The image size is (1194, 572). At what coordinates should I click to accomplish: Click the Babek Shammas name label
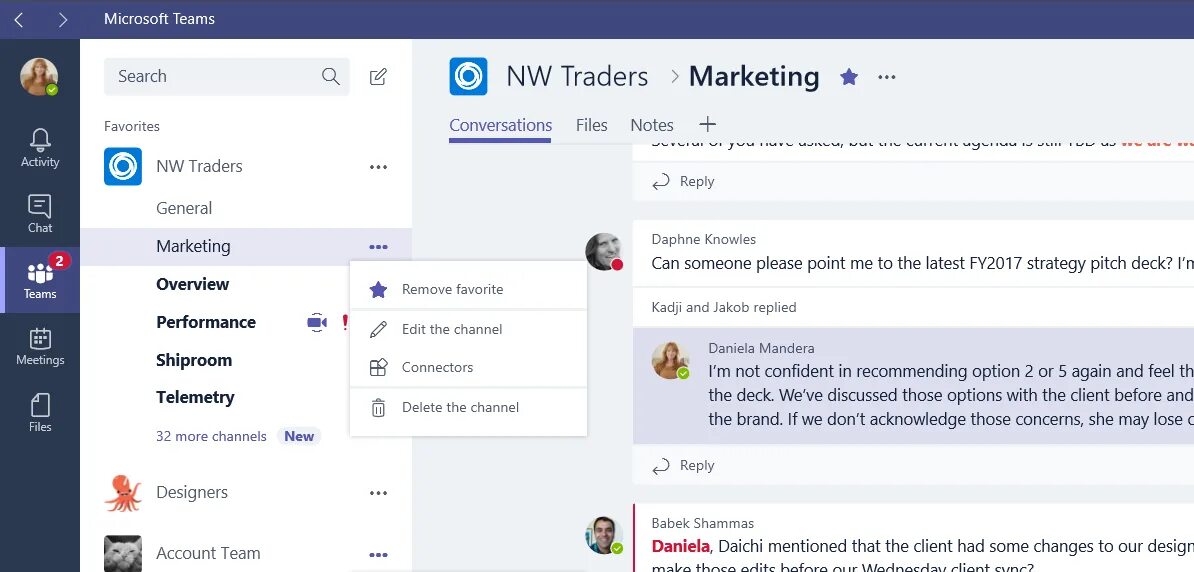click(703, 523)
